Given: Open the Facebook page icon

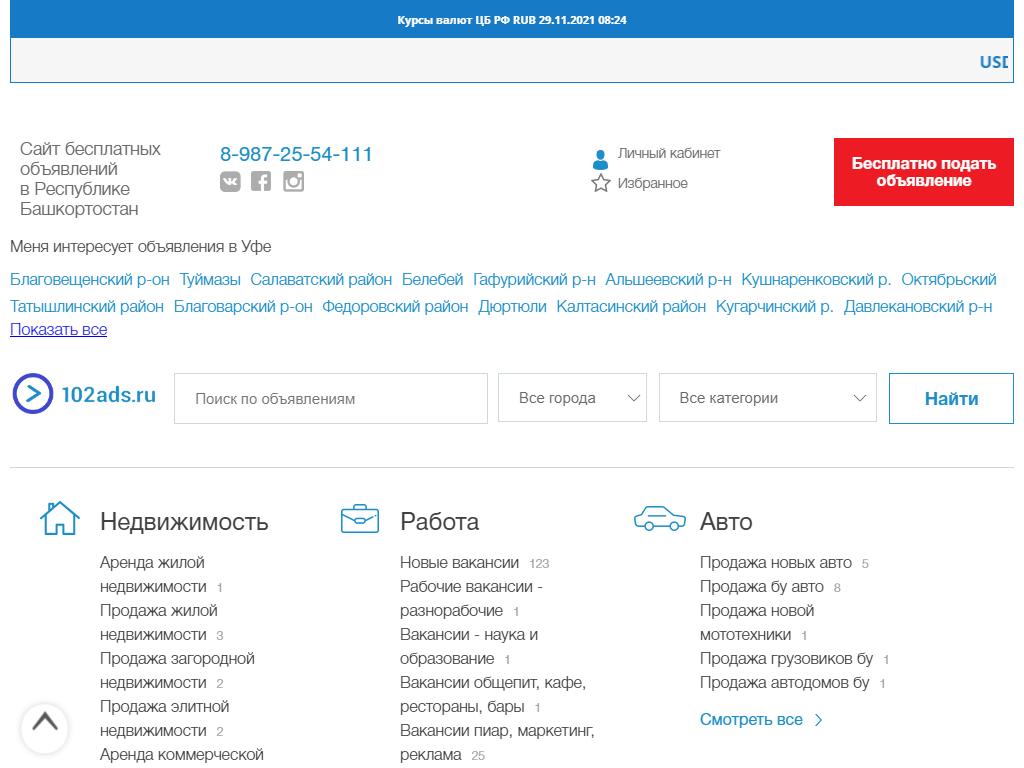Looking at the screenshot, I should click(x=261, y=181).
